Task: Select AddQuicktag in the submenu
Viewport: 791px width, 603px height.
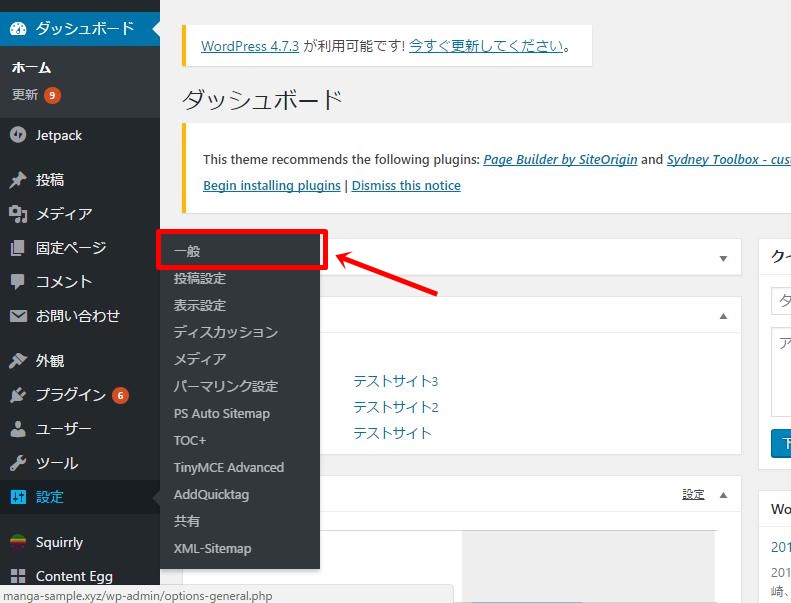Action: (240, 495)
